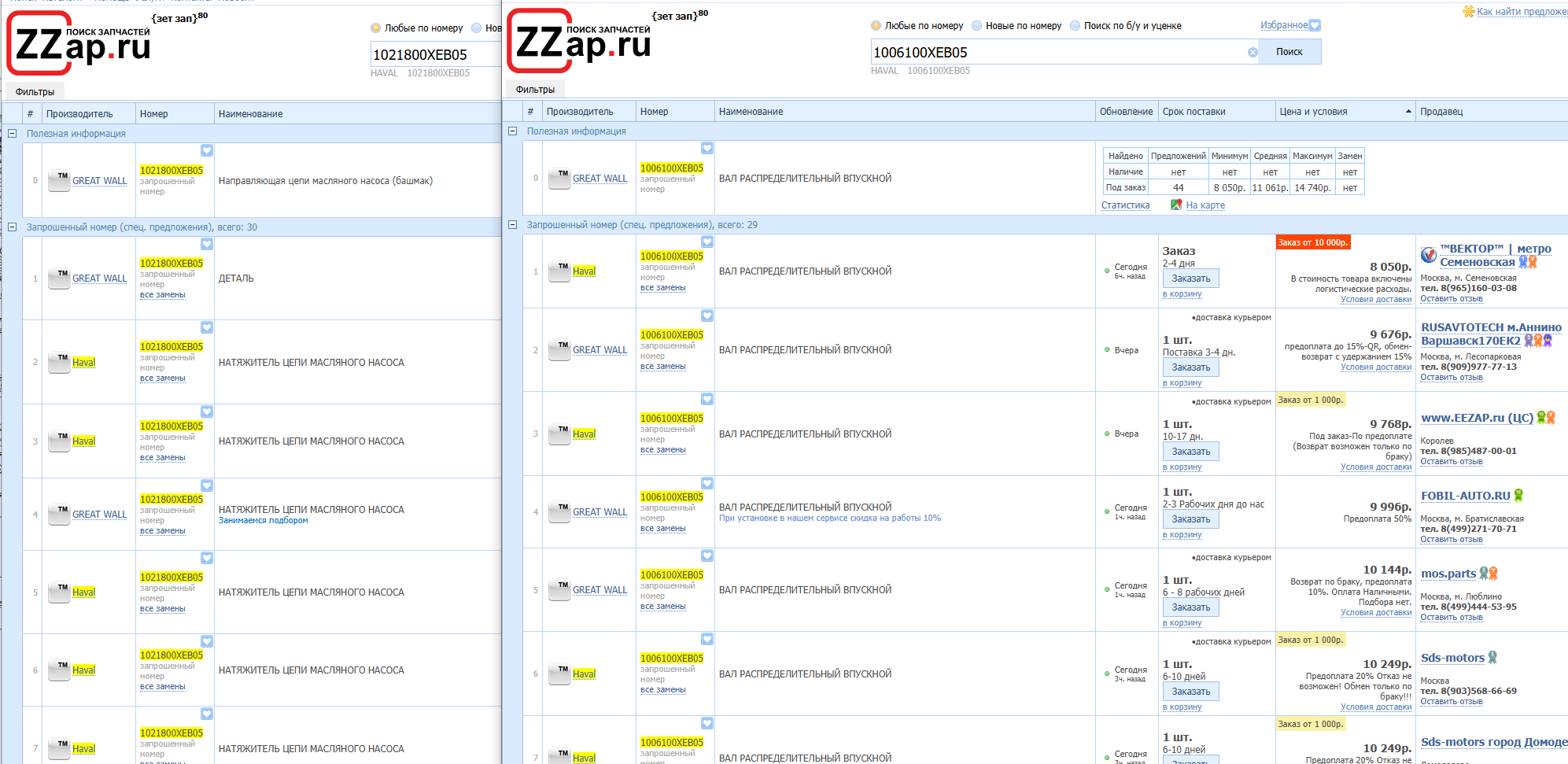This screenshot has height=764, width=1568.
Task: Click rating ribbons next to mos.parts
Action: coord(1489,574)
